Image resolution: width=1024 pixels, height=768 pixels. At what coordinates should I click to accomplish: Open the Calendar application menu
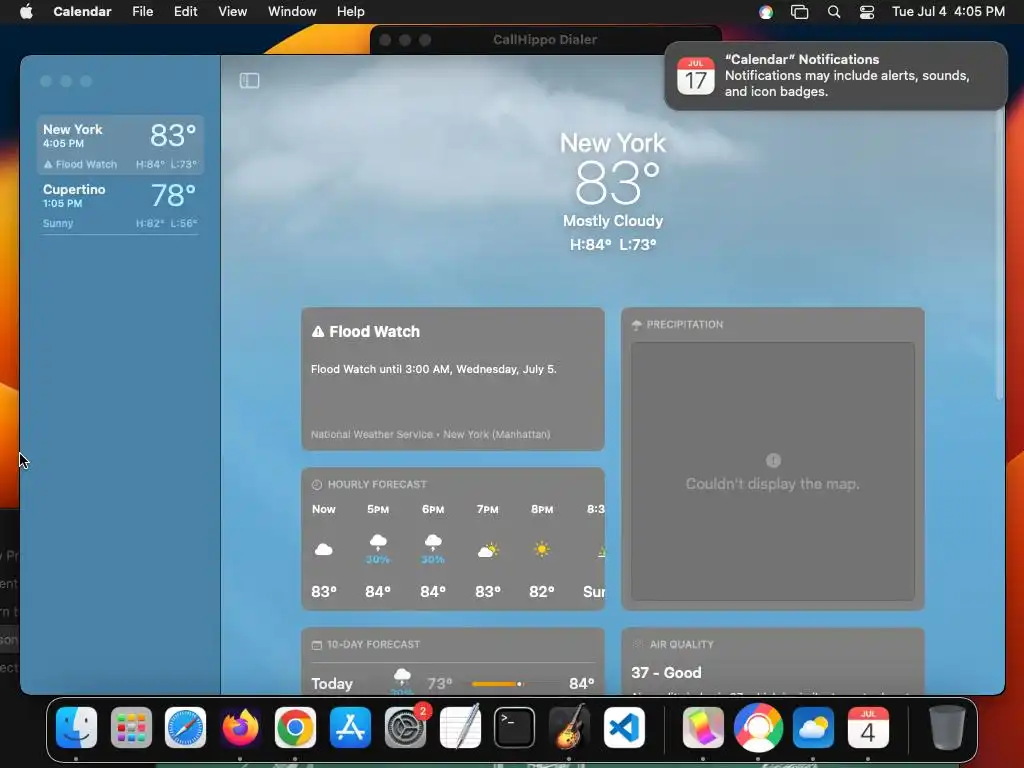point(82,12)
